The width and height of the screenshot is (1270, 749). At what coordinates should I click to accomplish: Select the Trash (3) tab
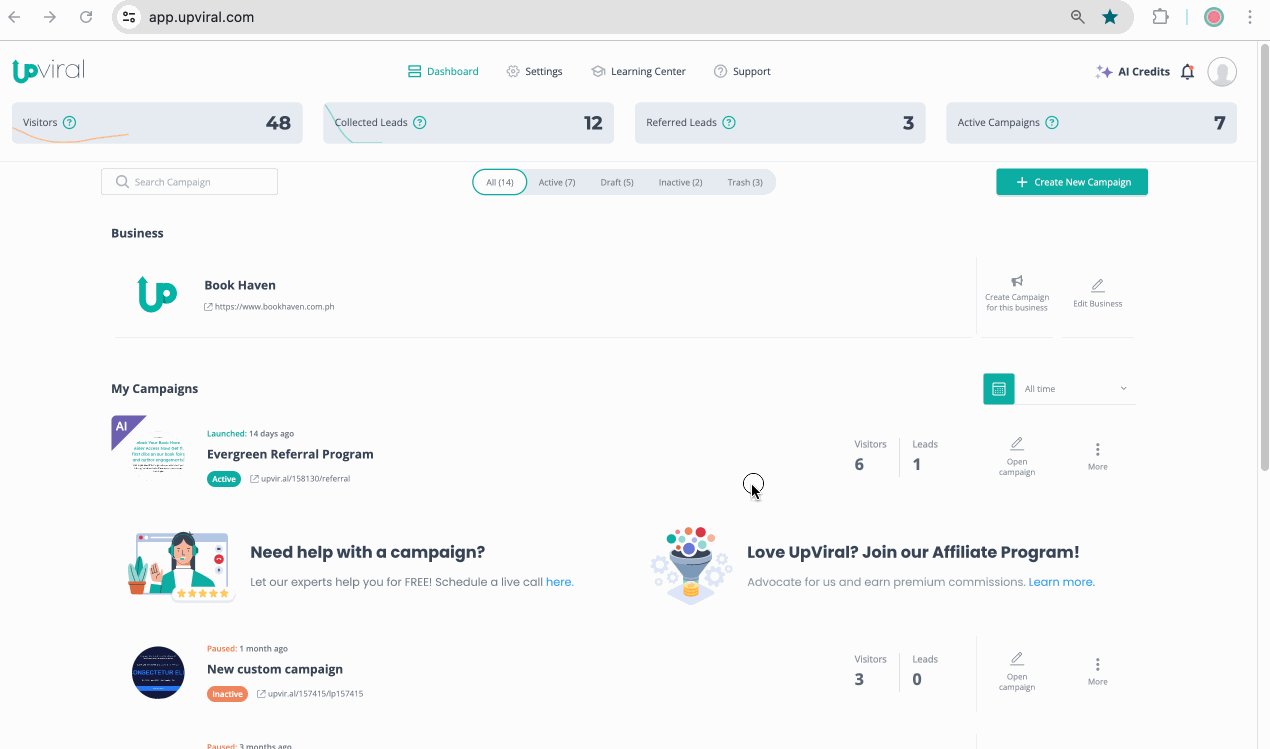tap(745, 182)
